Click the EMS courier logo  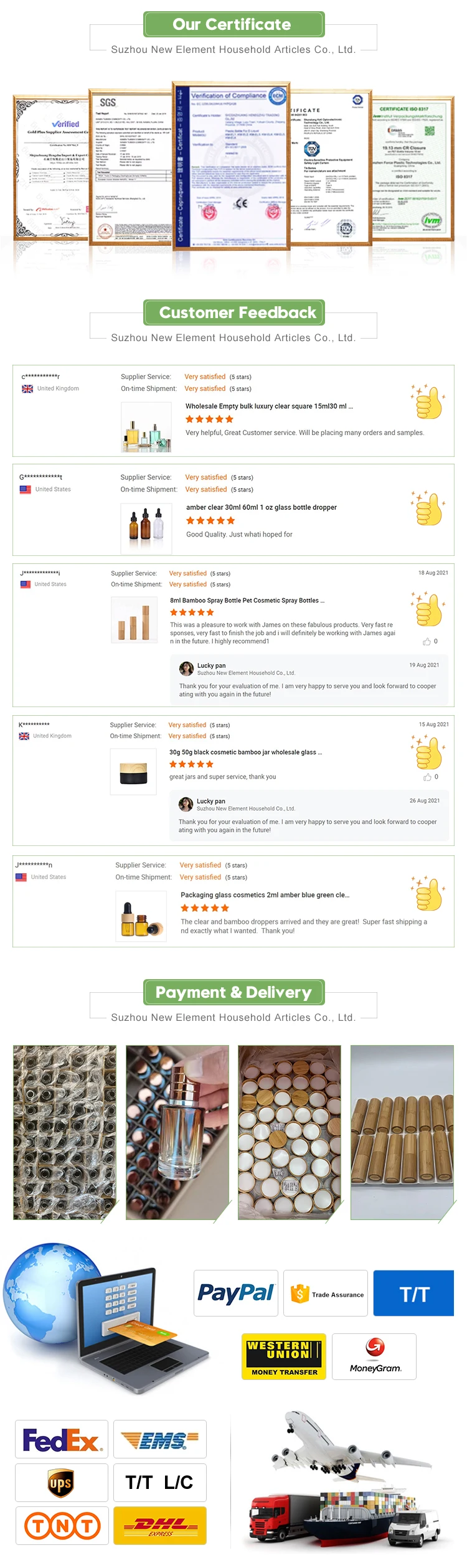coord(159,1439)
